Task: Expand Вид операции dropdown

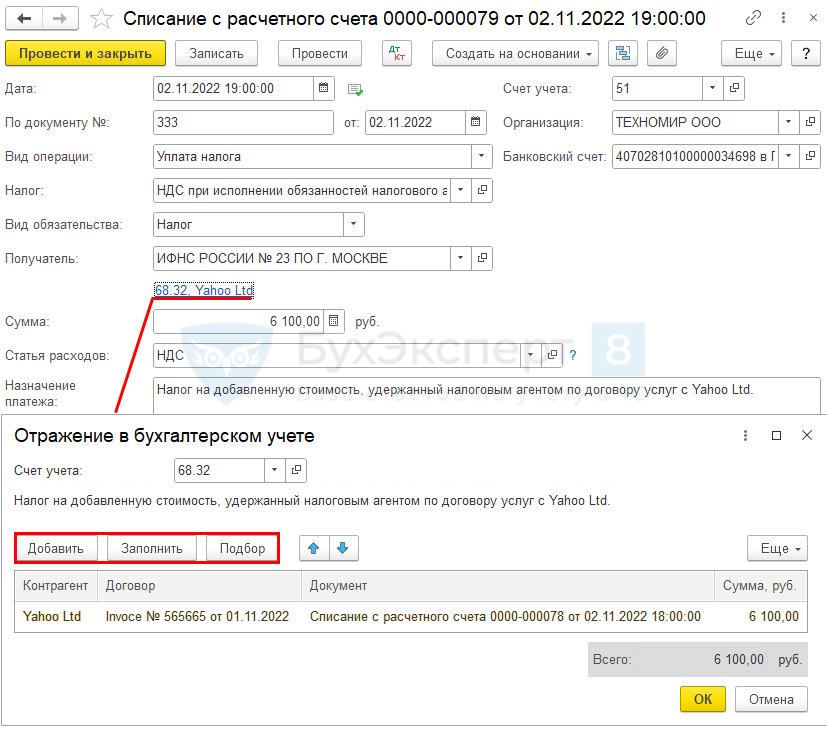Action: [x=482, y=156]
